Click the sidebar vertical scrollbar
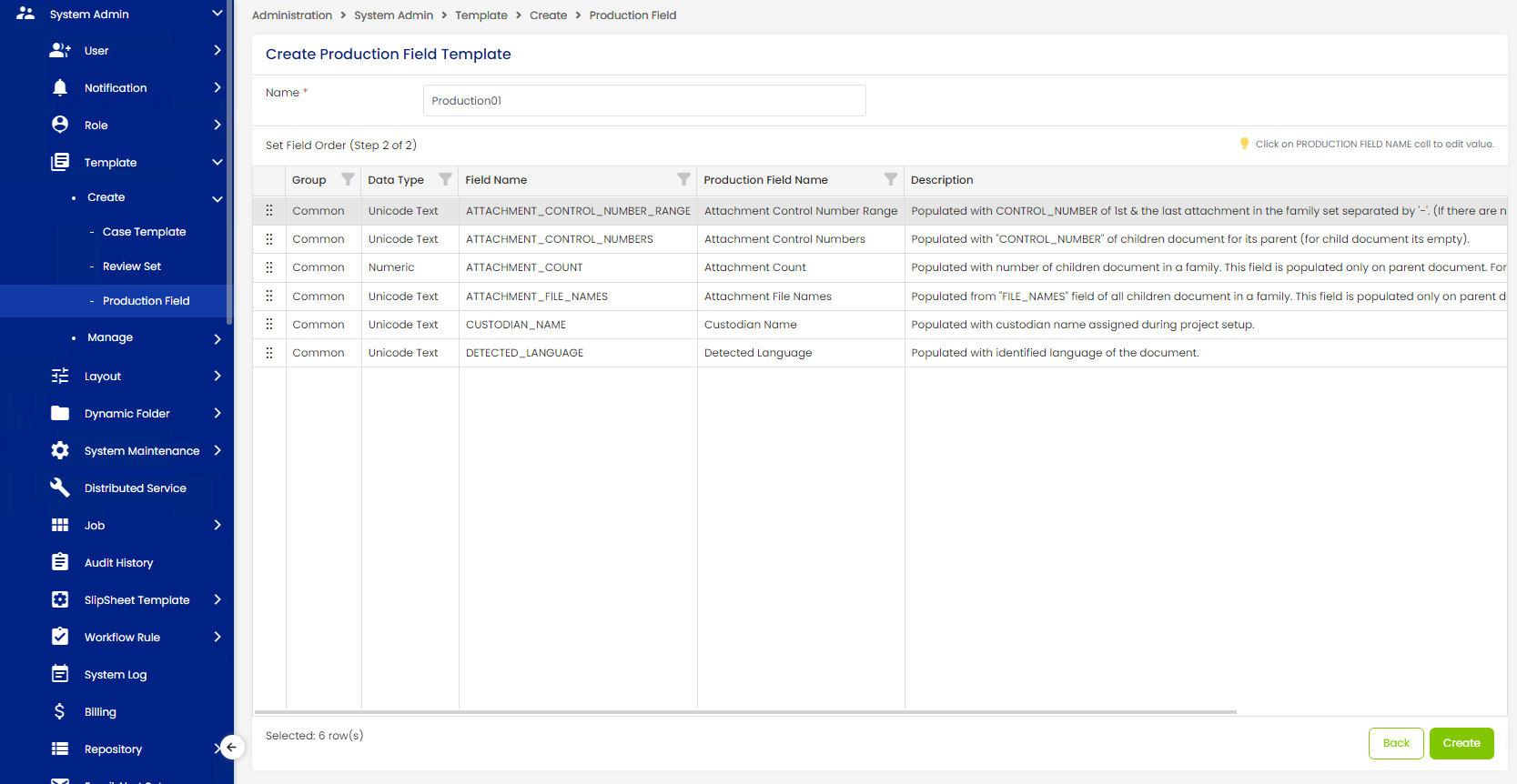The height and width of the screenshot is (784, 1517). tap(229, 162)
